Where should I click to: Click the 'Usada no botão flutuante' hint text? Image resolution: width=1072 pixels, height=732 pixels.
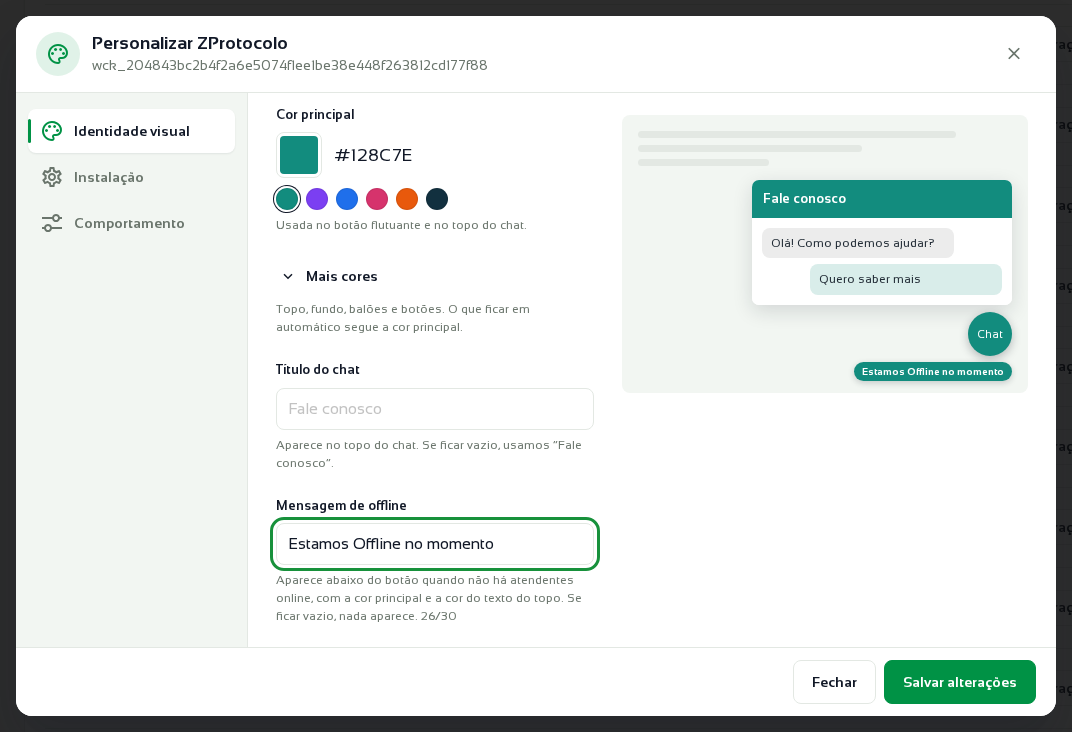tap(401, 225)
